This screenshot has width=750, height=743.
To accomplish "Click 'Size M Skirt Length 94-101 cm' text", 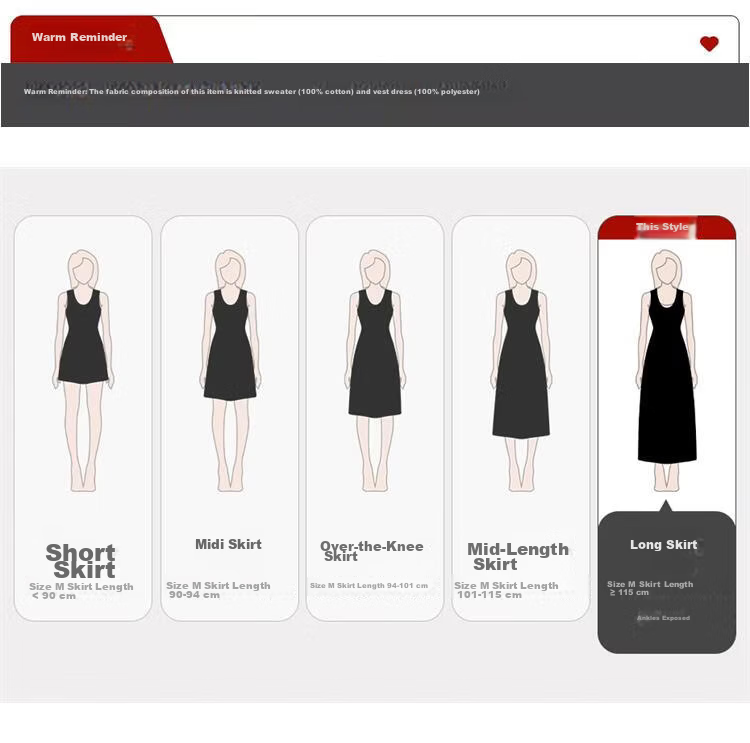I will [x=369, y=585].
